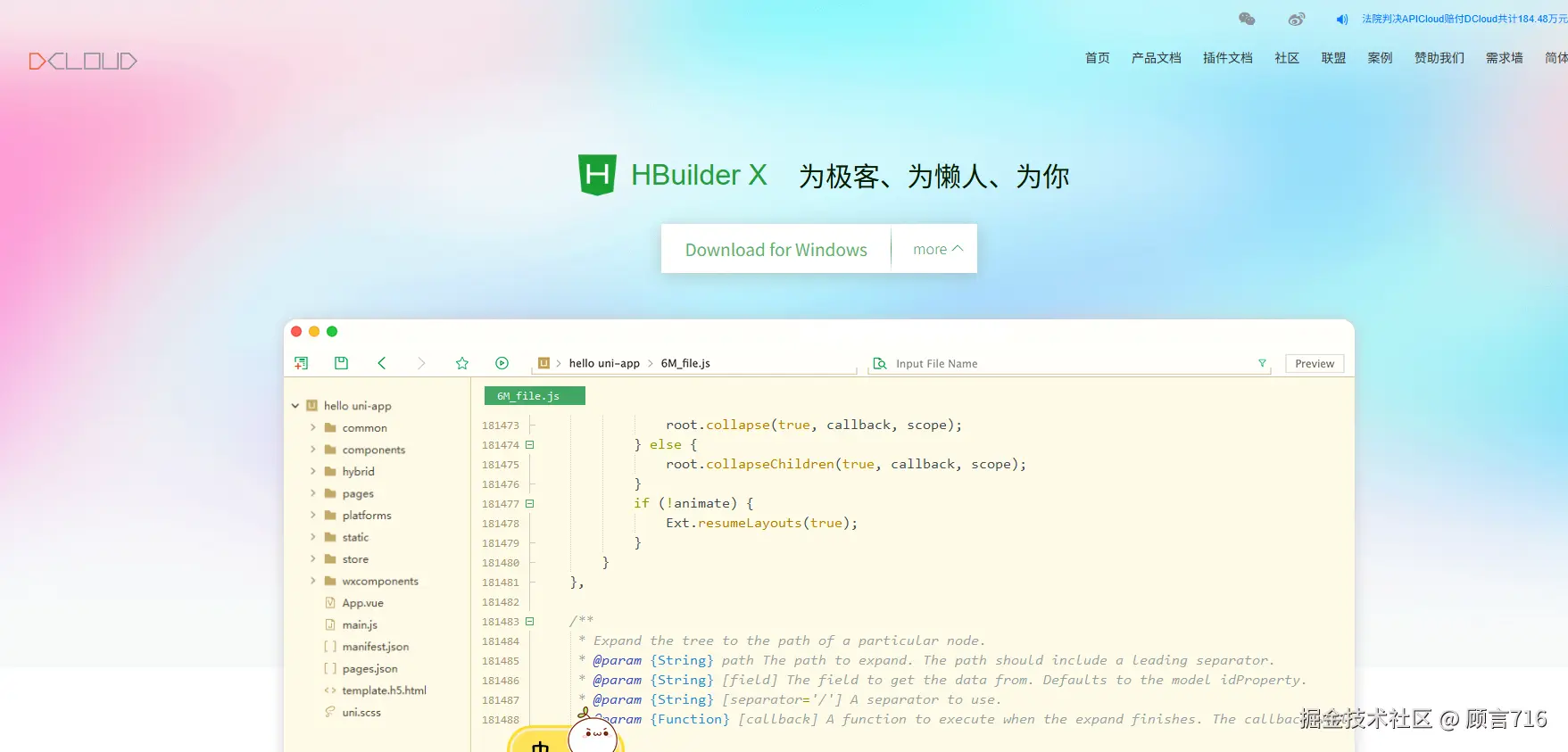Click the common folder icon

[330, 428]
